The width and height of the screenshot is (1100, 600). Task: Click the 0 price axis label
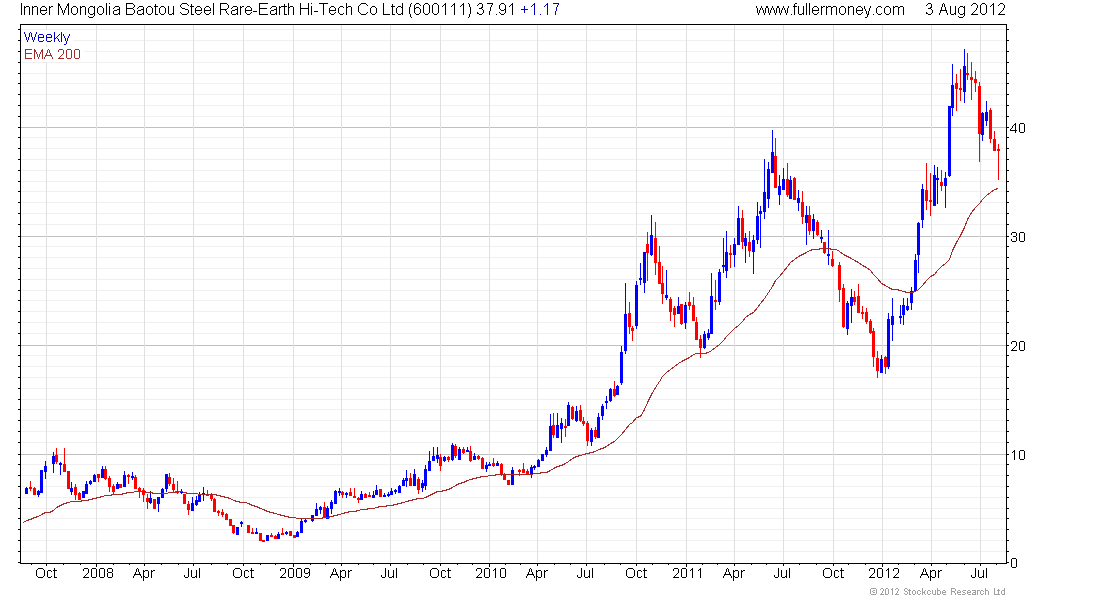click(x=1013, y=563)
